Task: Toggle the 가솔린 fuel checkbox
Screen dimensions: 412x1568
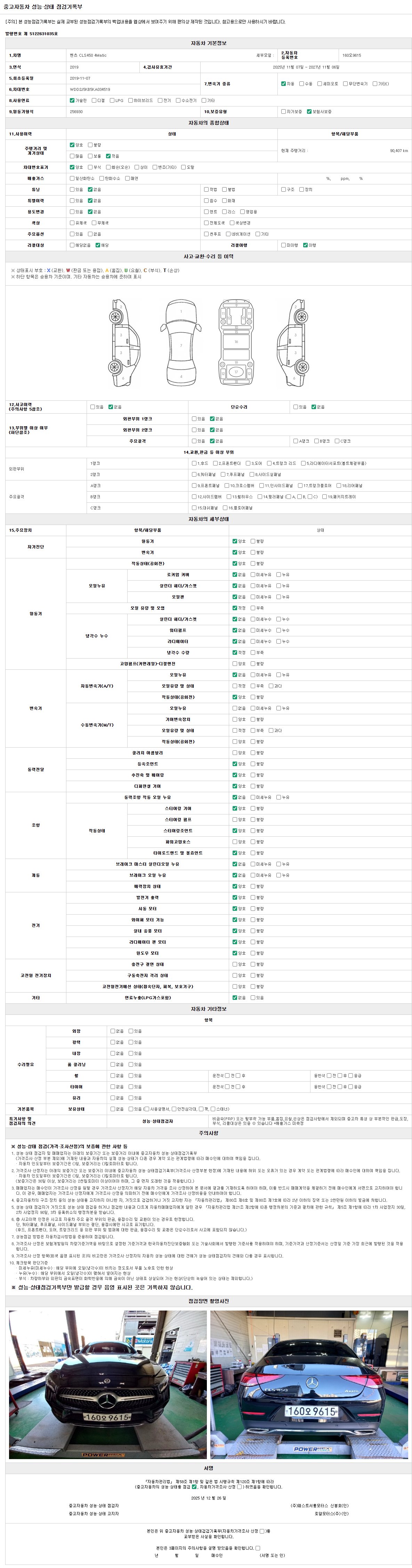Action: [x=72, y=101]
